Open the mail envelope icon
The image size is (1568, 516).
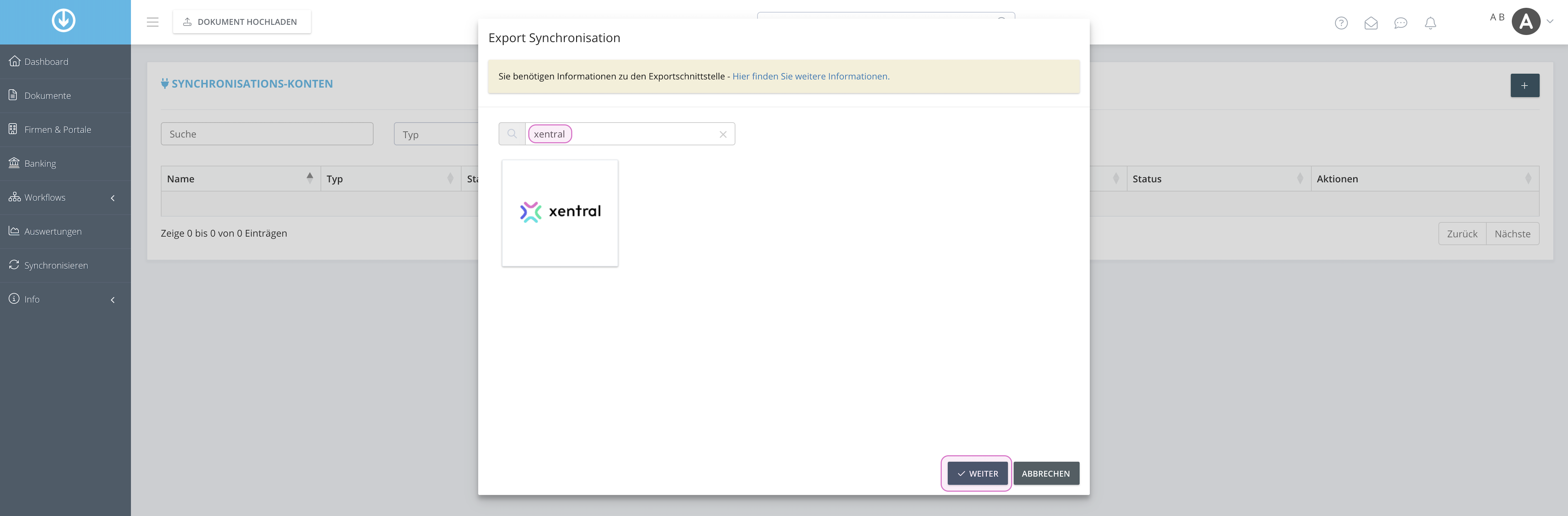tap(1371, 23)
